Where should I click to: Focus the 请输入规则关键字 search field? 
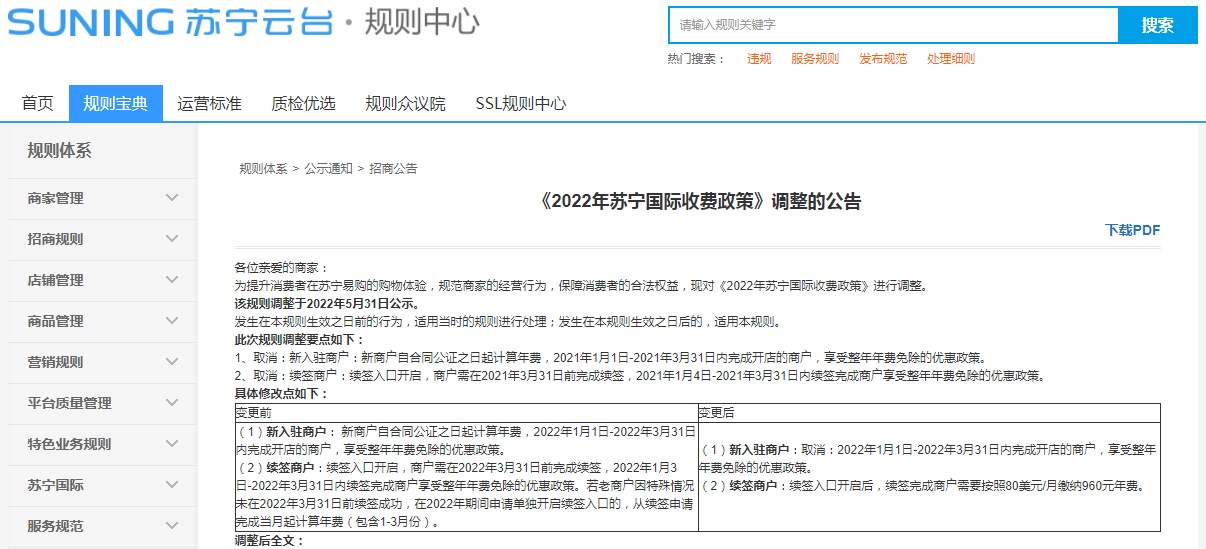[893, 25]
